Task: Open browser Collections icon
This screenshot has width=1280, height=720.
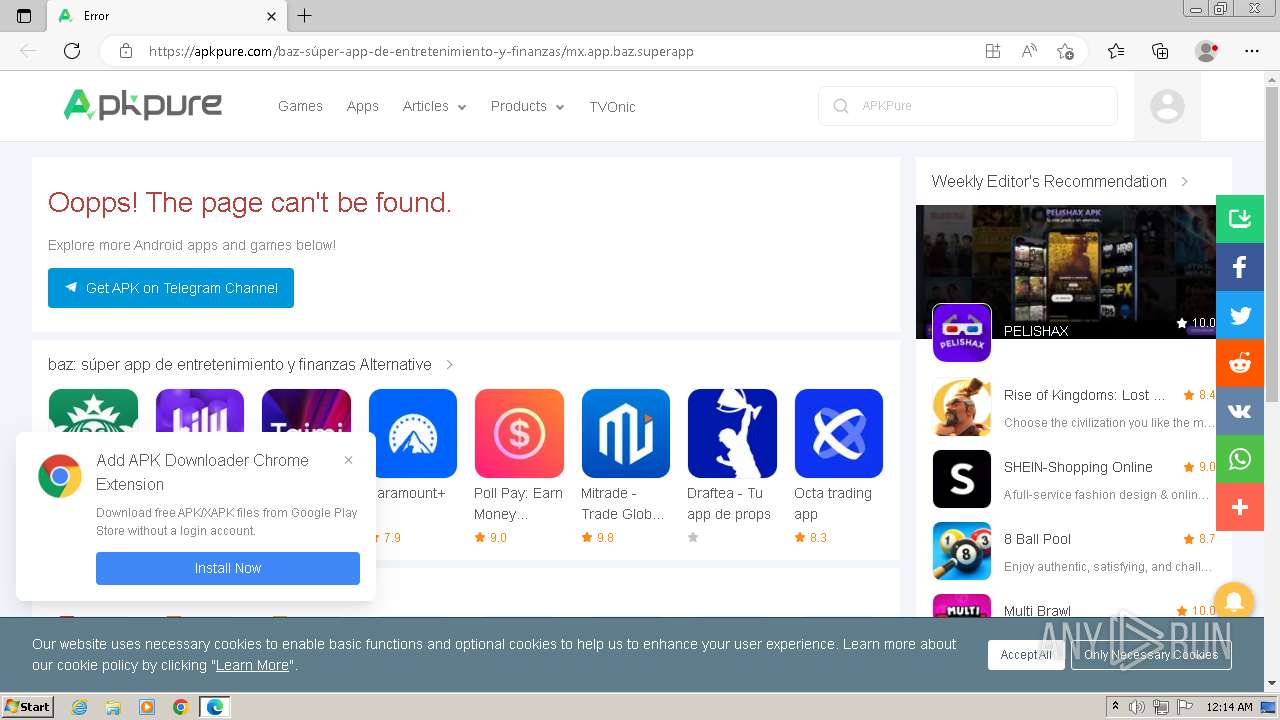Action: point(1161,51)
